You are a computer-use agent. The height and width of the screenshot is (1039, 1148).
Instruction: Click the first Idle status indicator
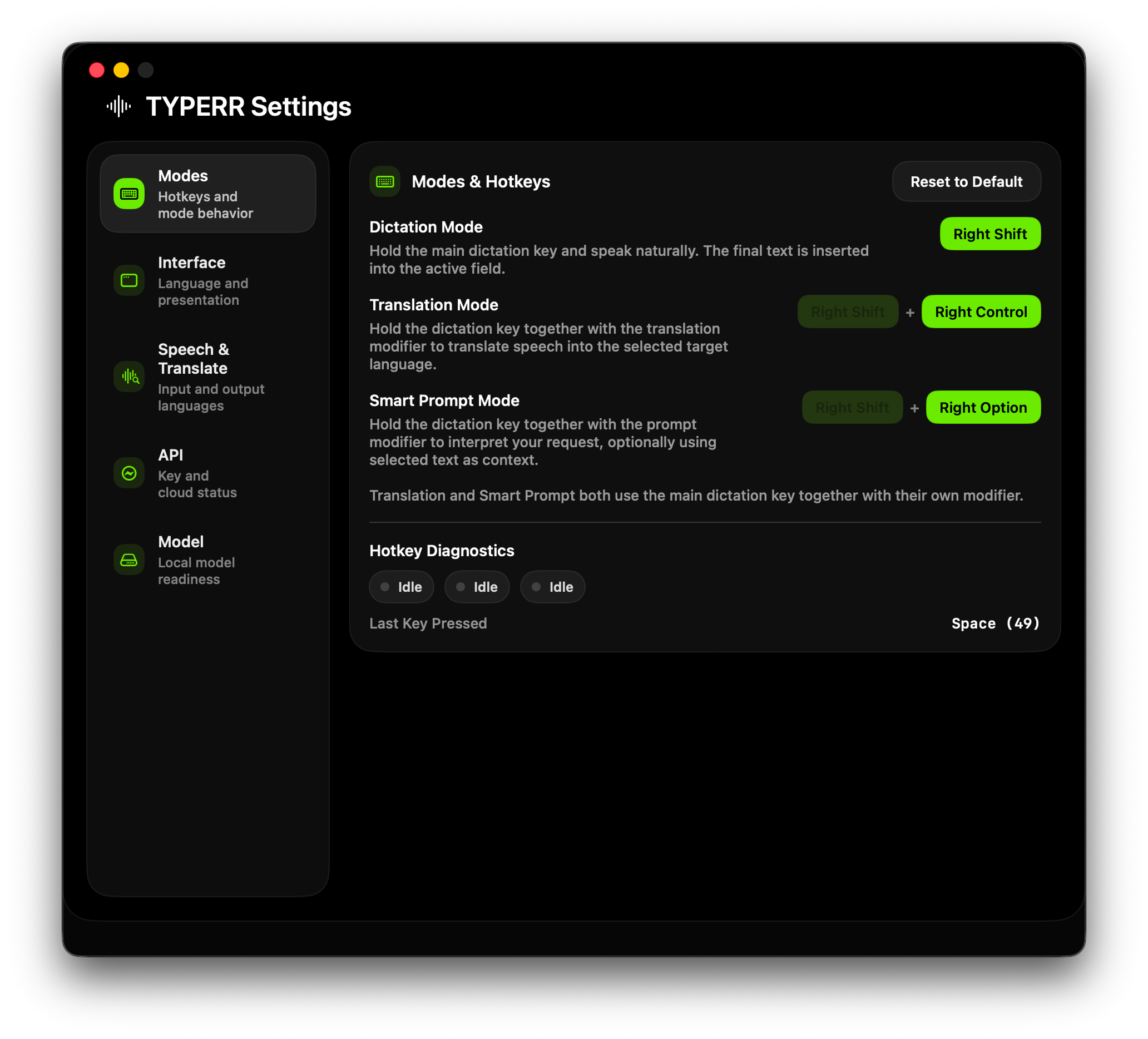[402, 586]
